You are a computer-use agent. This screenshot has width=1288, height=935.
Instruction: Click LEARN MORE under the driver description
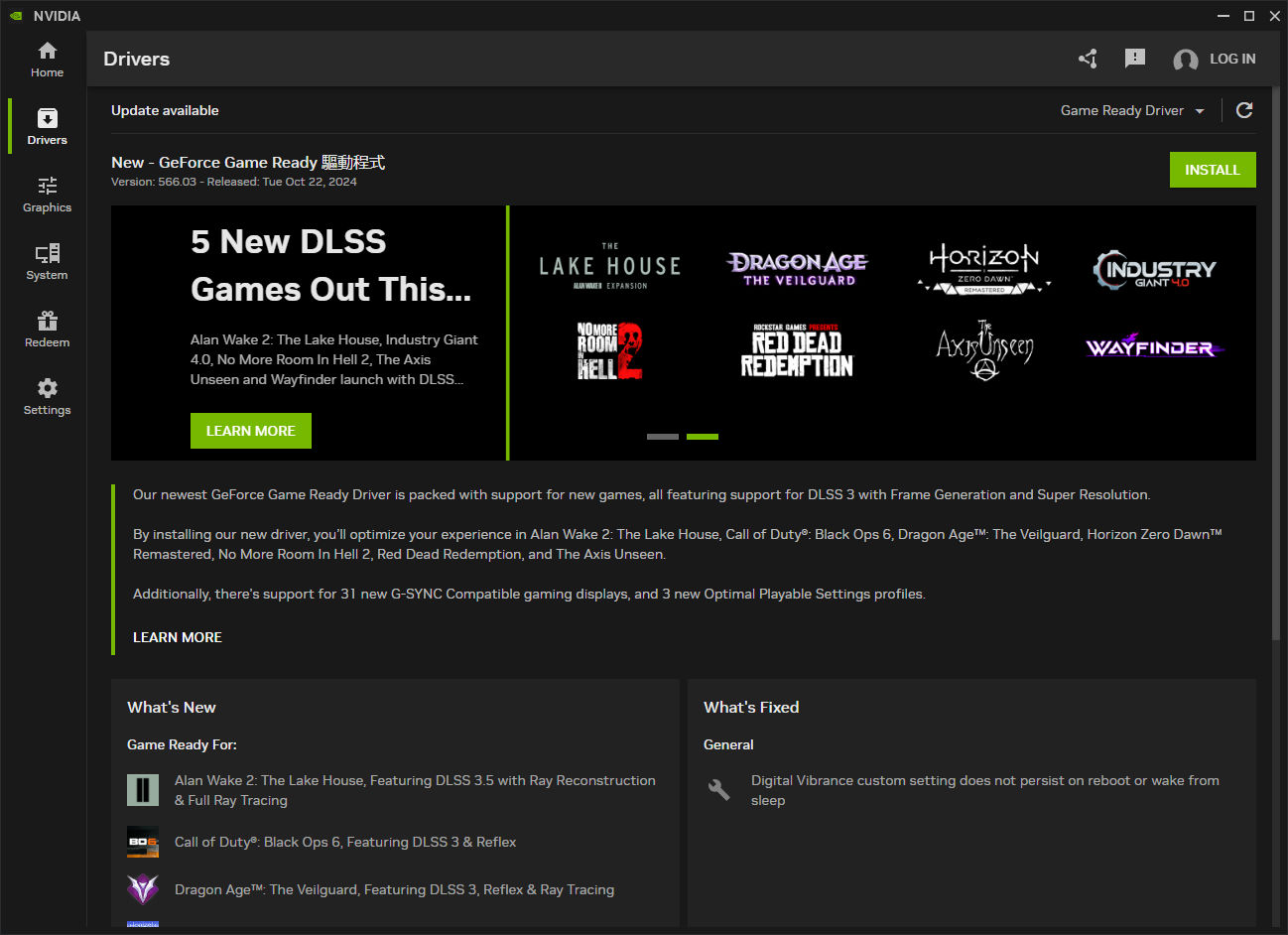tap(177, 636)
